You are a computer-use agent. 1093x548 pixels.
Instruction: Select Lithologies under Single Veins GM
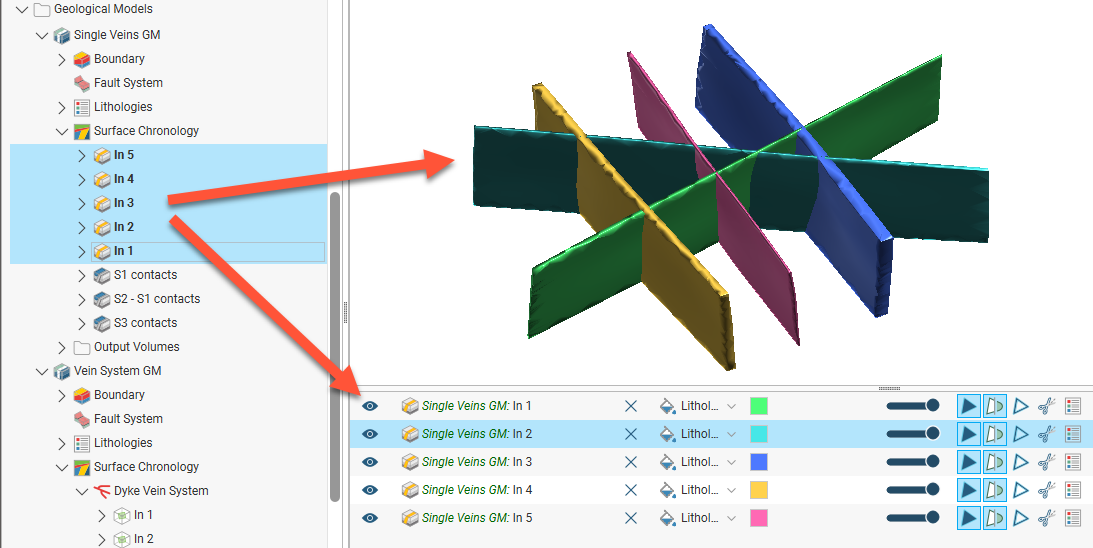pos(123,107)
